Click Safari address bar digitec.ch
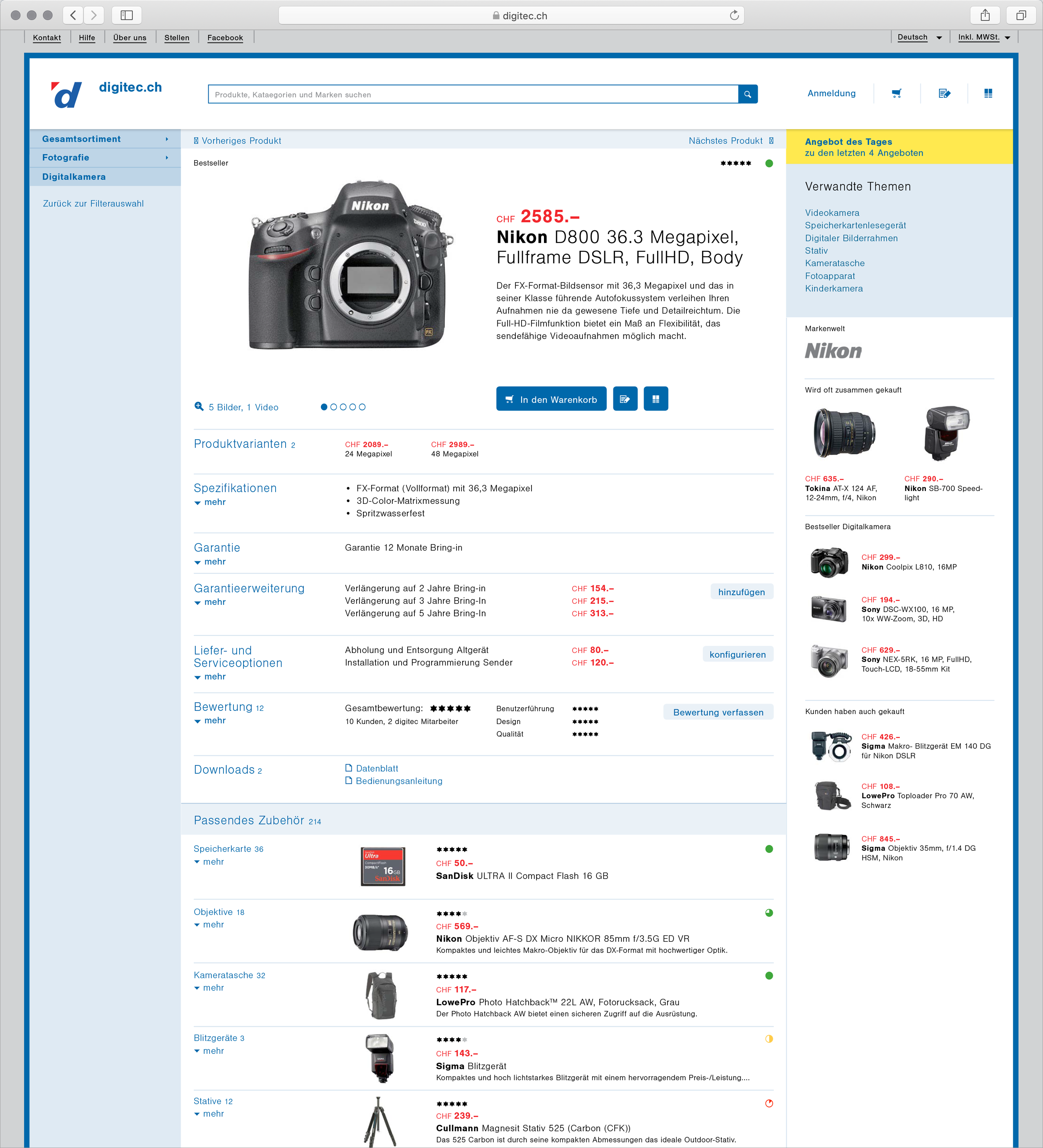This screenshot has width=1043, height=1148. click(511, 15)
